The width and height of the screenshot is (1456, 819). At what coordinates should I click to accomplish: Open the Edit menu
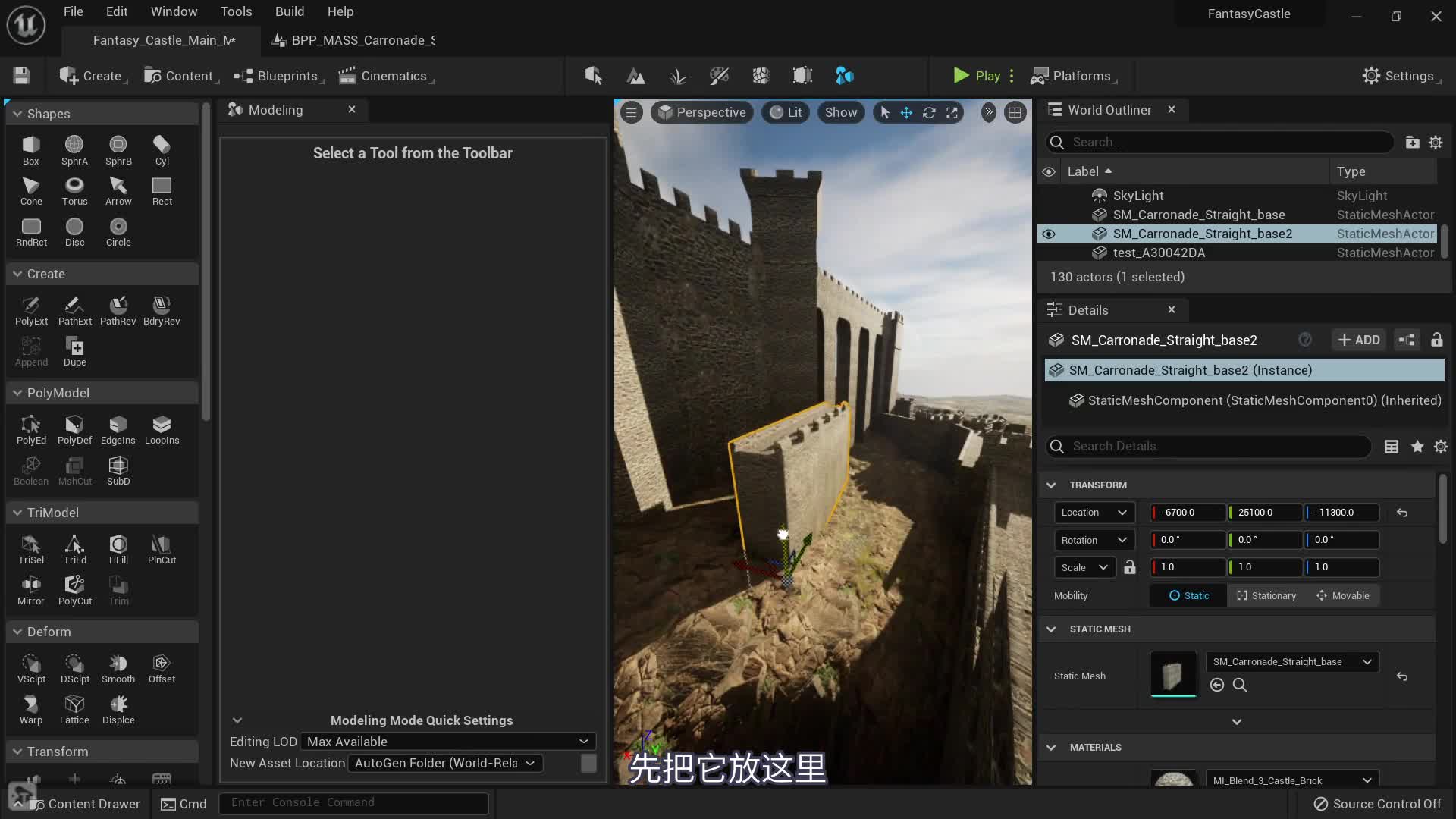[x=117, y=11]
